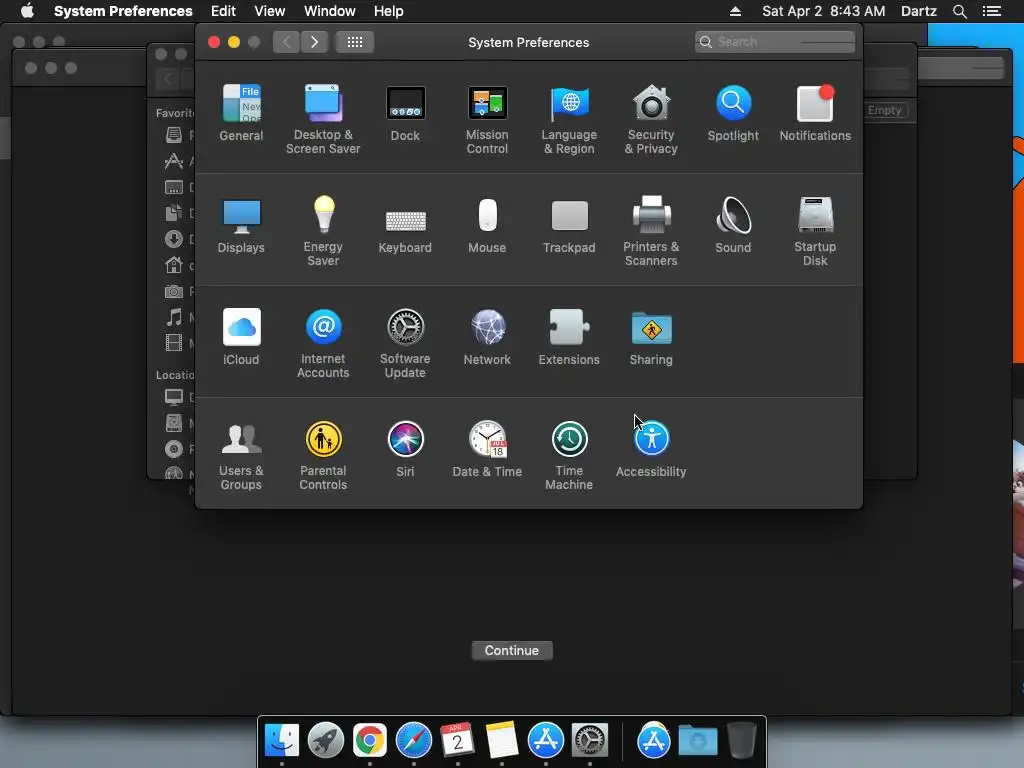Open Startup Disk preferences
The height and width of the screenshot is (768, 1024).
point(815,231)
